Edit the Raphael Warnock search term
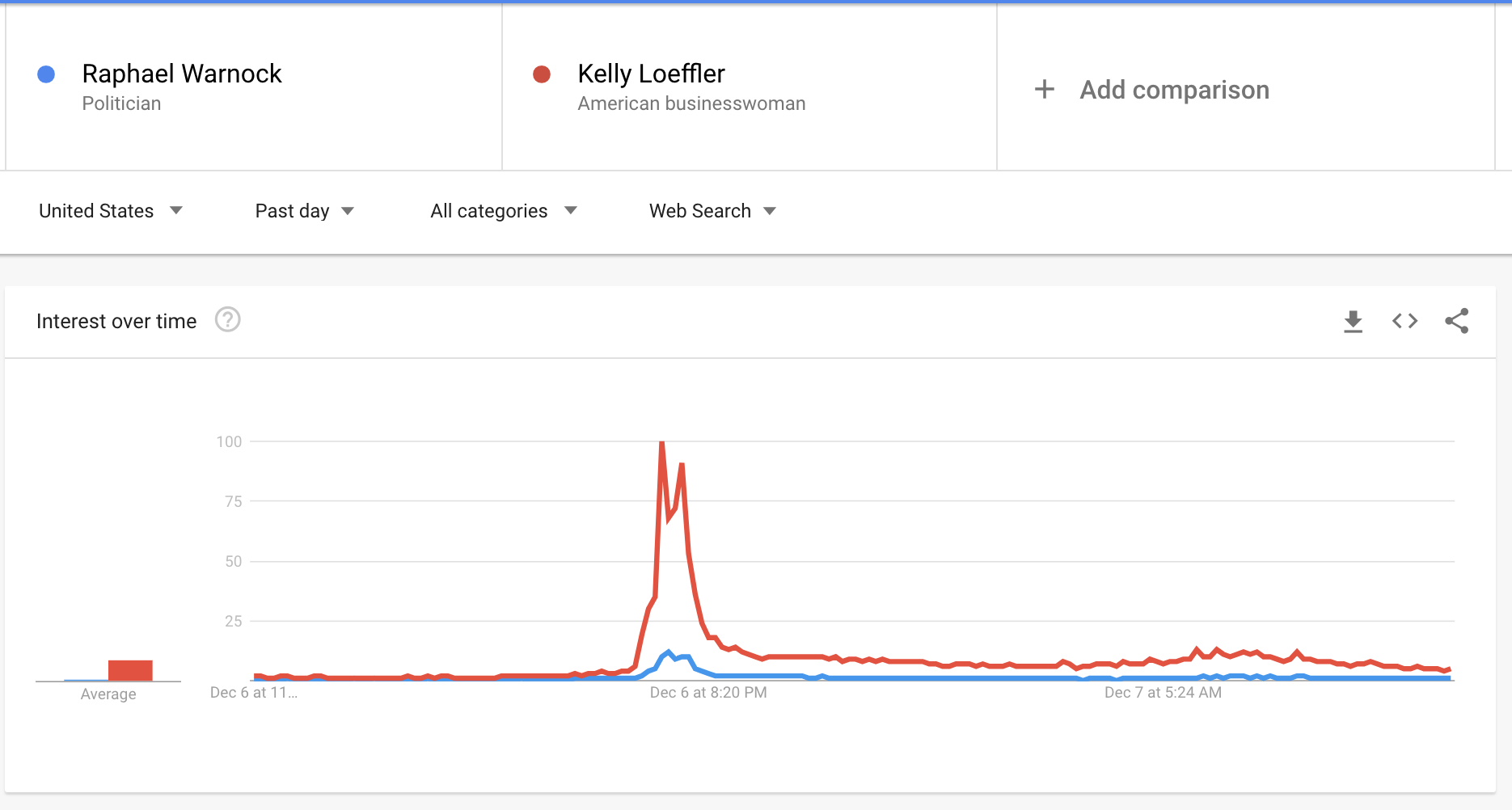Viewport: 1512px width, 810px height. [182, 74]
